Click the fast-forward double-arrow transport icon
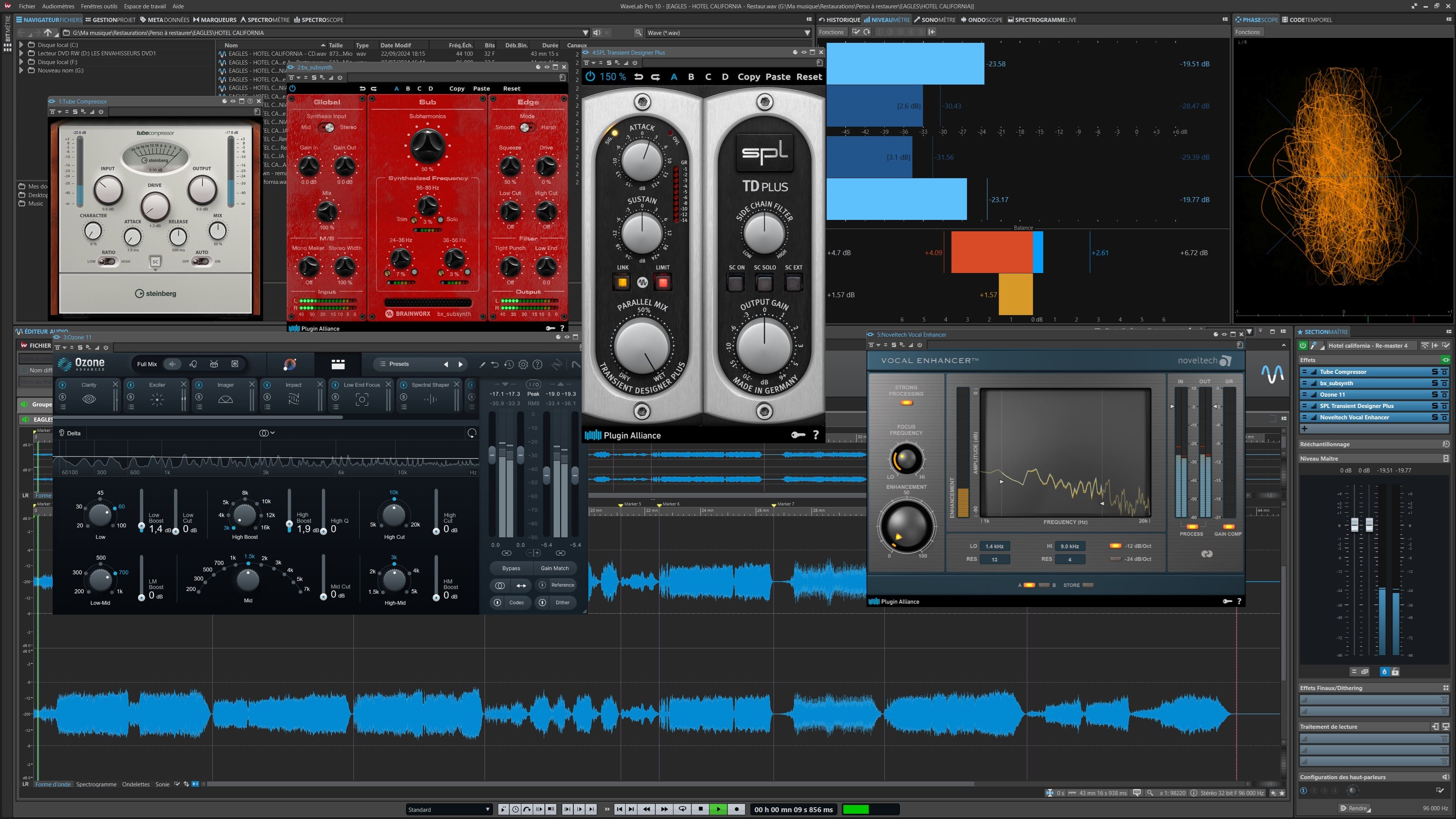This screenshot has width=1456, height=819. (664, 809)
